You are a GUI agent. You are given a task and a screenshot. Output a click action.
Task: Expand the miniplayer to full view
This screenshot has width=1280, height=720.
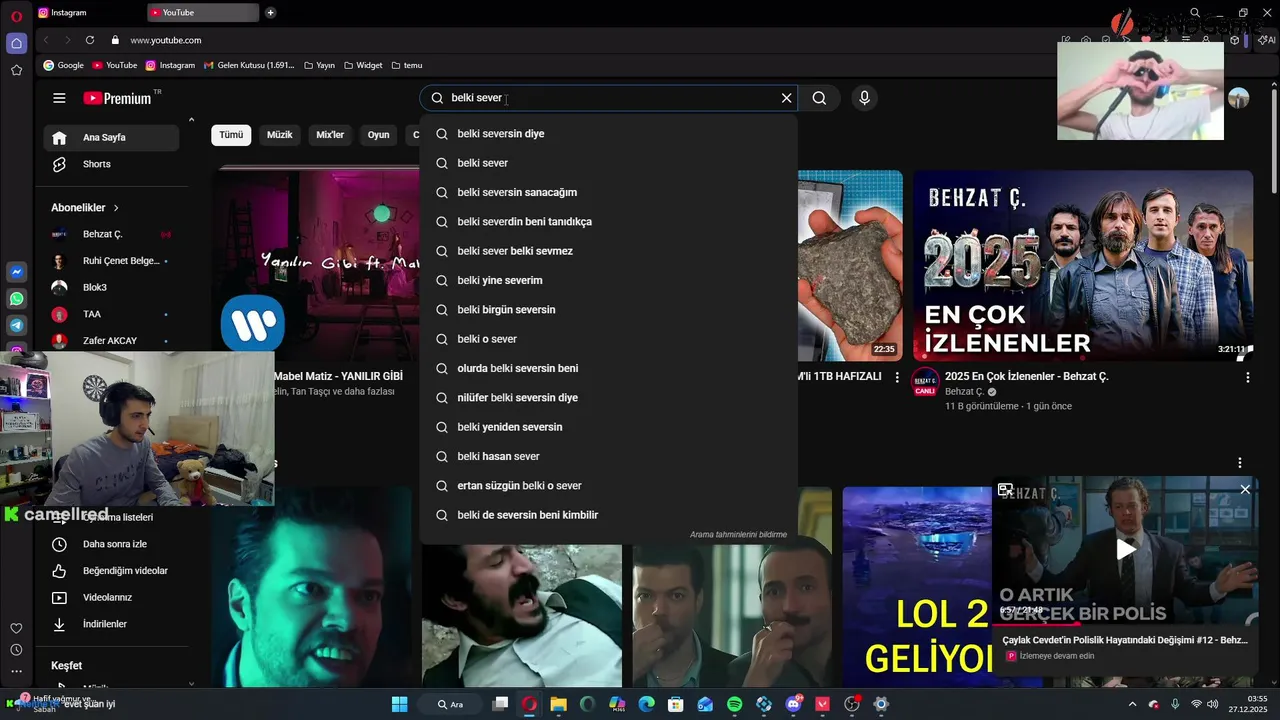pos(1005,489)
